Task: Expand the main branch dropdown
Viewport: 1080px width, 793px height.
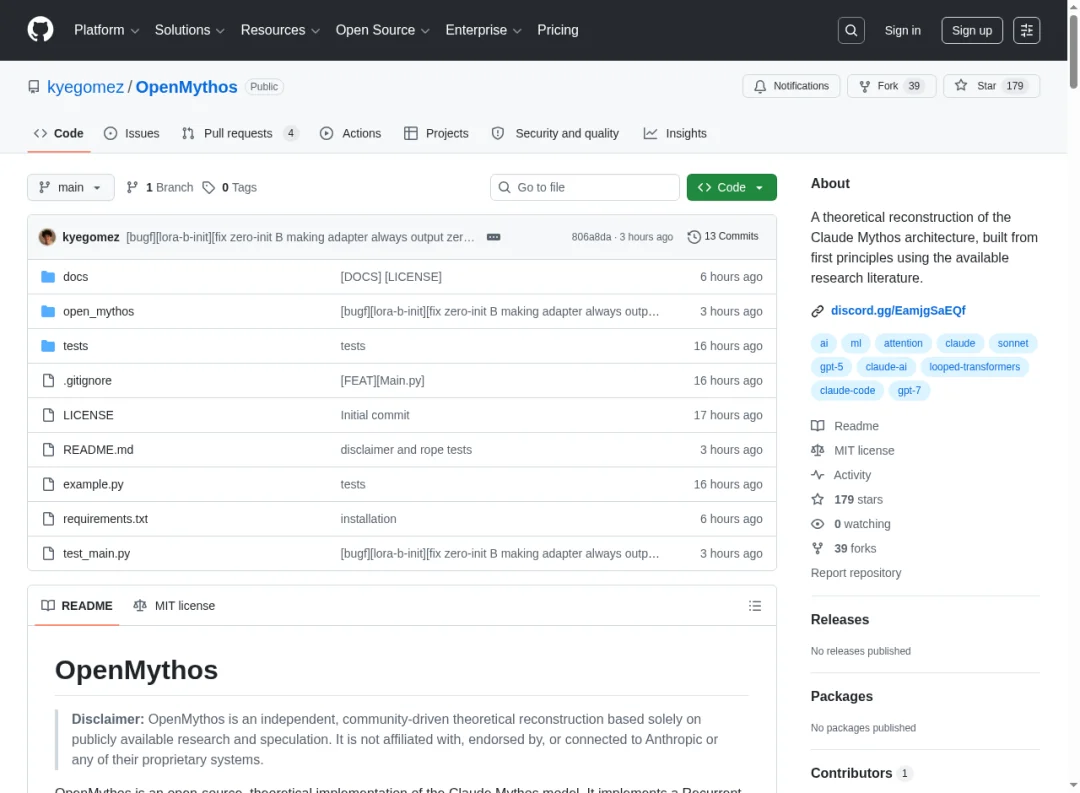Action: point(70,187)
